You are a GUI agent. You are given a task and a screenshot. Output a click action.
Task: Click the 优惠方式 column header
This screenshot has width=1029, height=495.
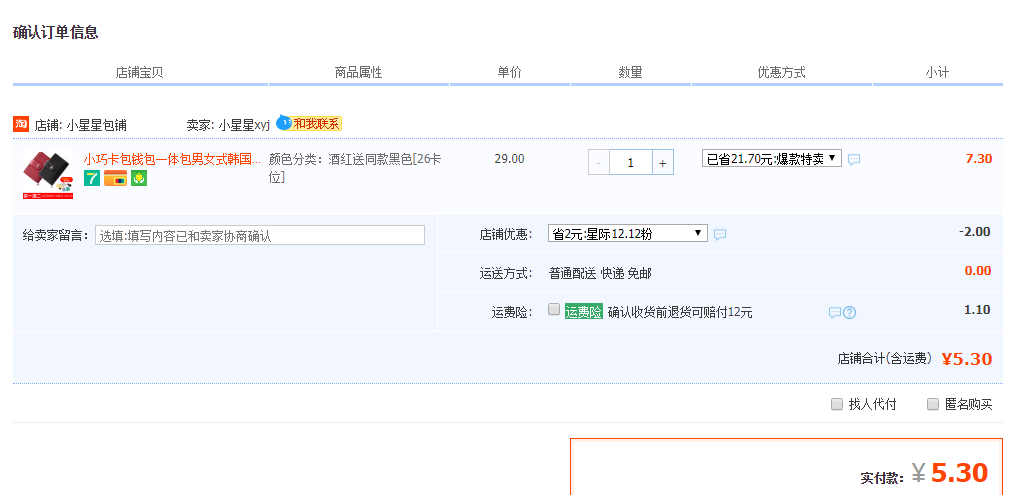pyautogui.click(x=782, y=72)
